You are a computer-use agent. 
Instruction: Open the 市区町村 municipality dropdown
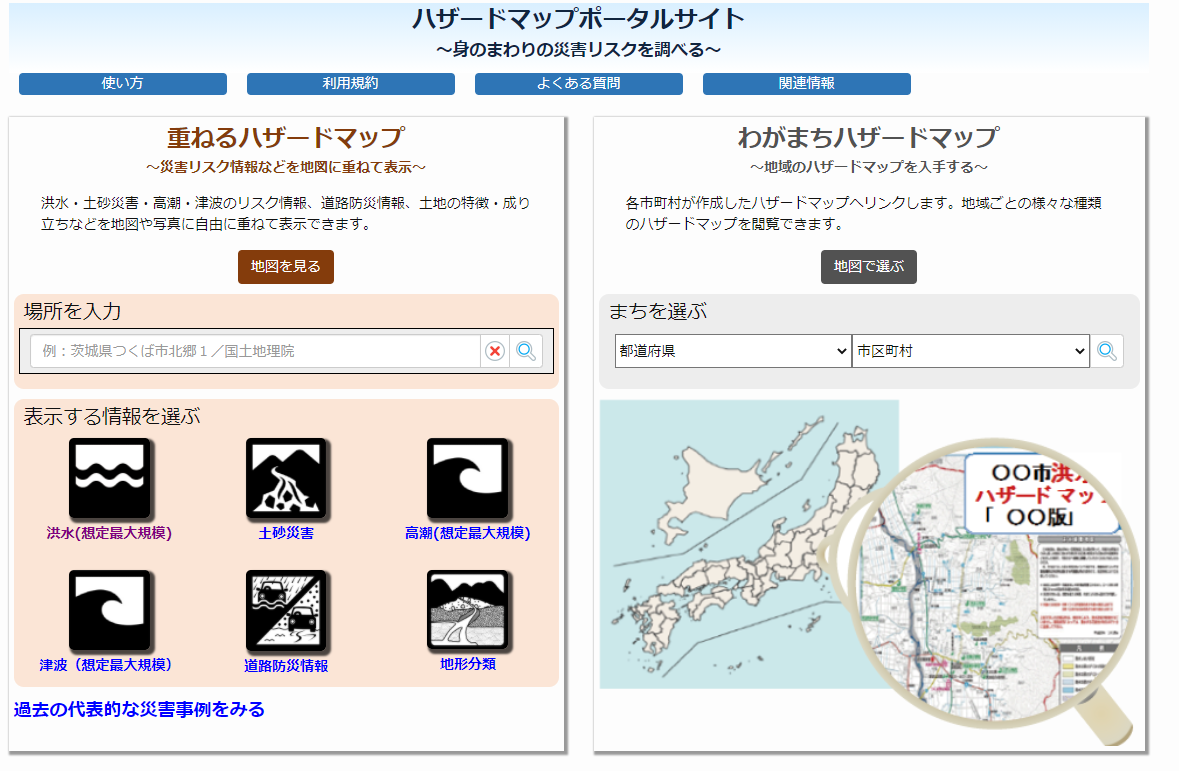[970, 351]
